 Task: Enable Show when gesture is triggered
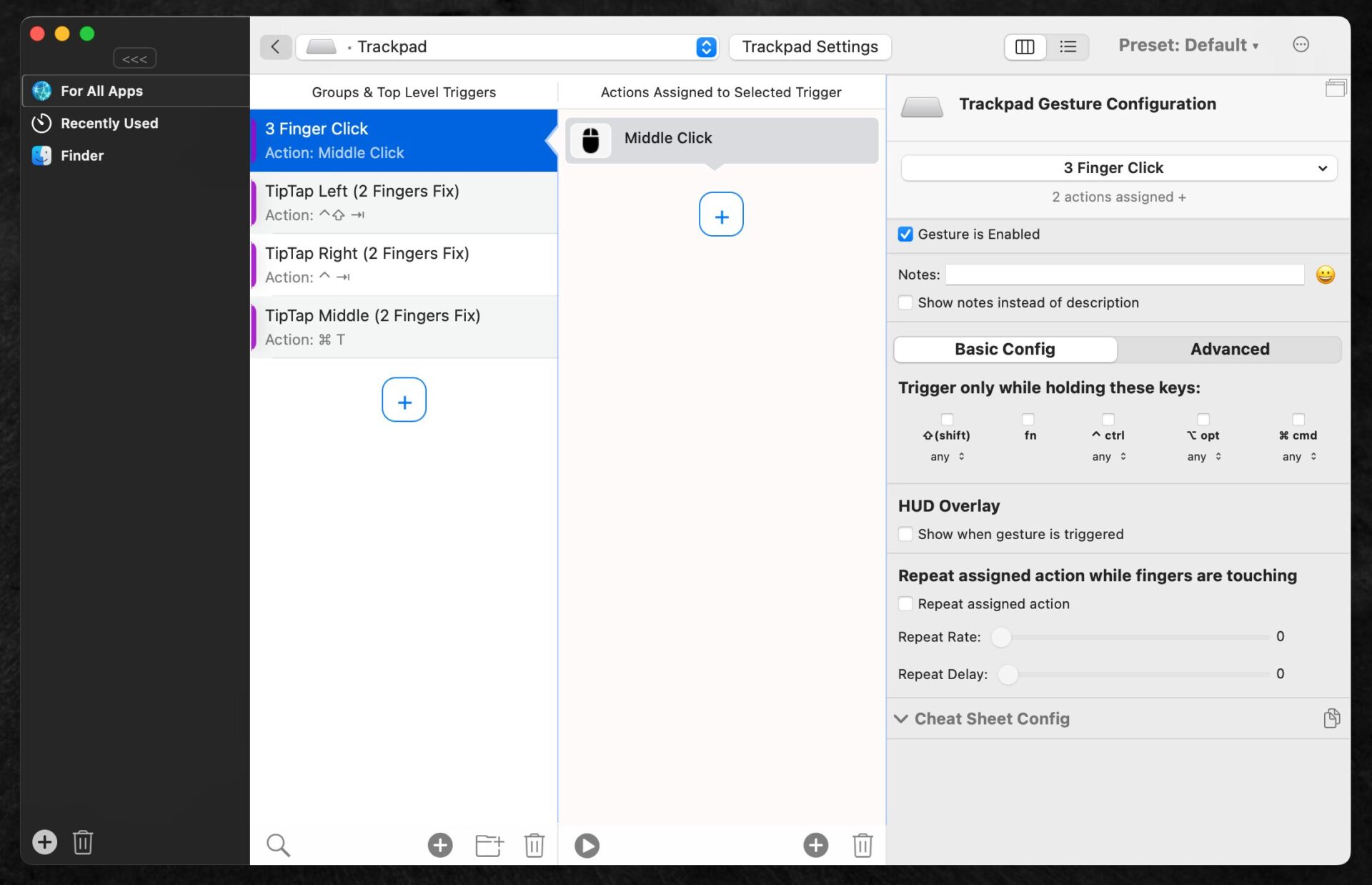pyautogui.click(x=905, y=534)
